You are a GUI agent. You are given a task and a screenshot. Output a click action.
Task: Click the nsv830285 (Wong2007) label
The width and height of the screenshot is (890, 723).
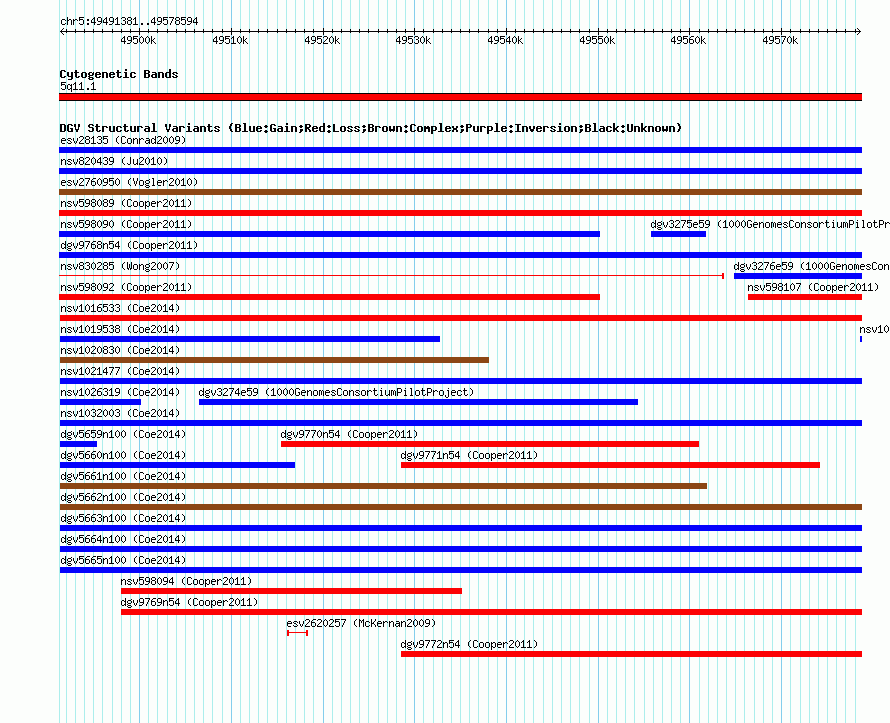120,266
